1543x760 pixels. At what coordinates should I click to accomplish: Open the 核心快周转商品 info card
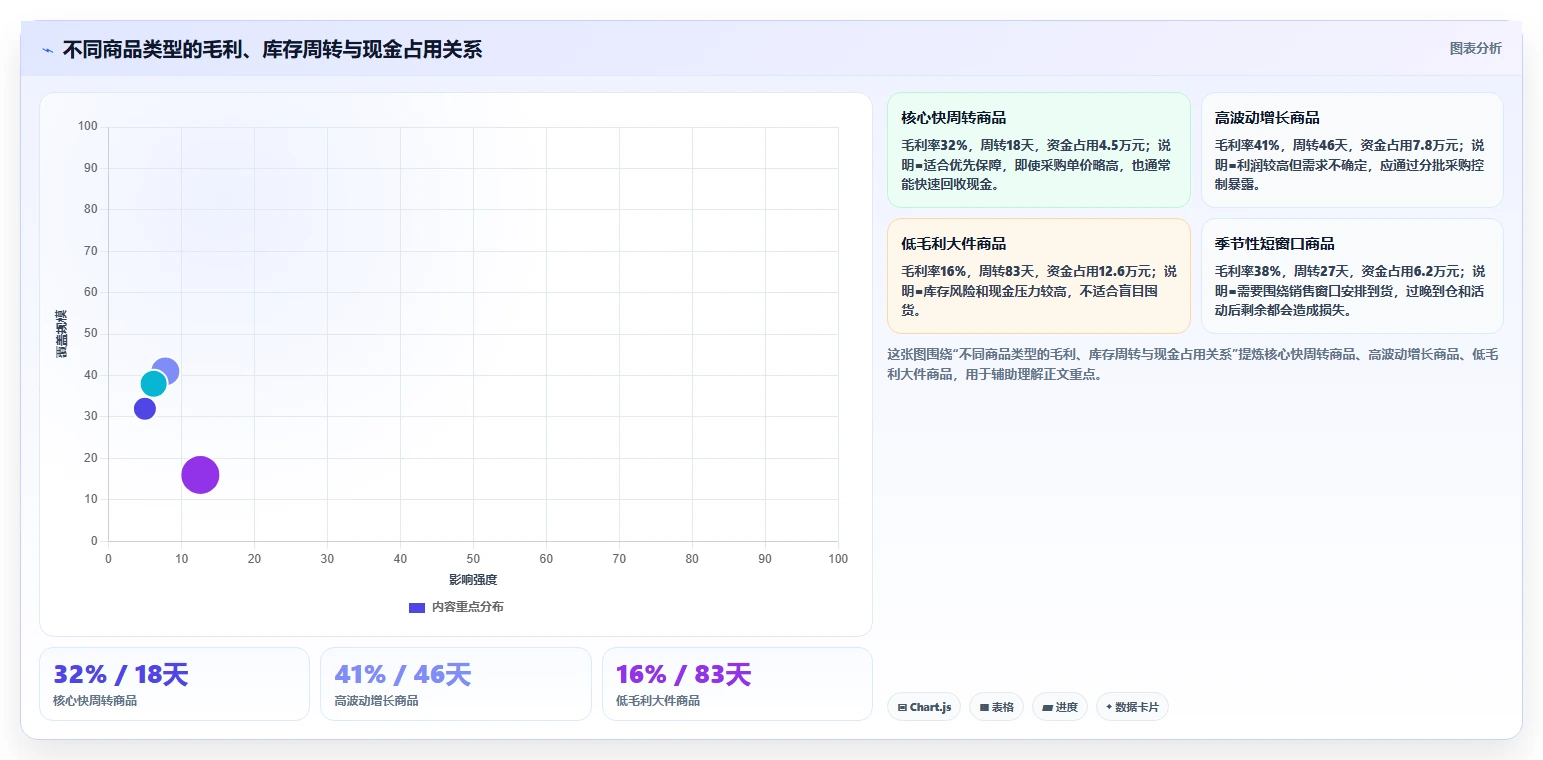(x=1038, y=150)
